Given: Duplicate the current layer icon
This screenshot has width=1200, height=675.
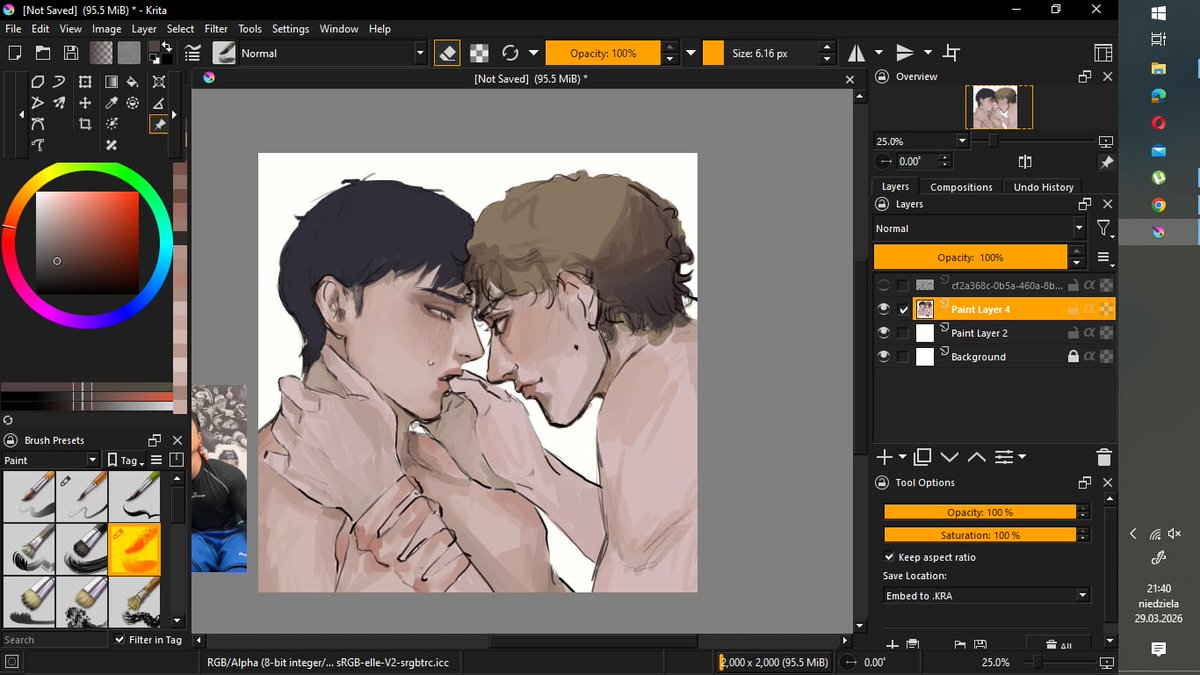Looking at the screenshot, I should 922,457.
